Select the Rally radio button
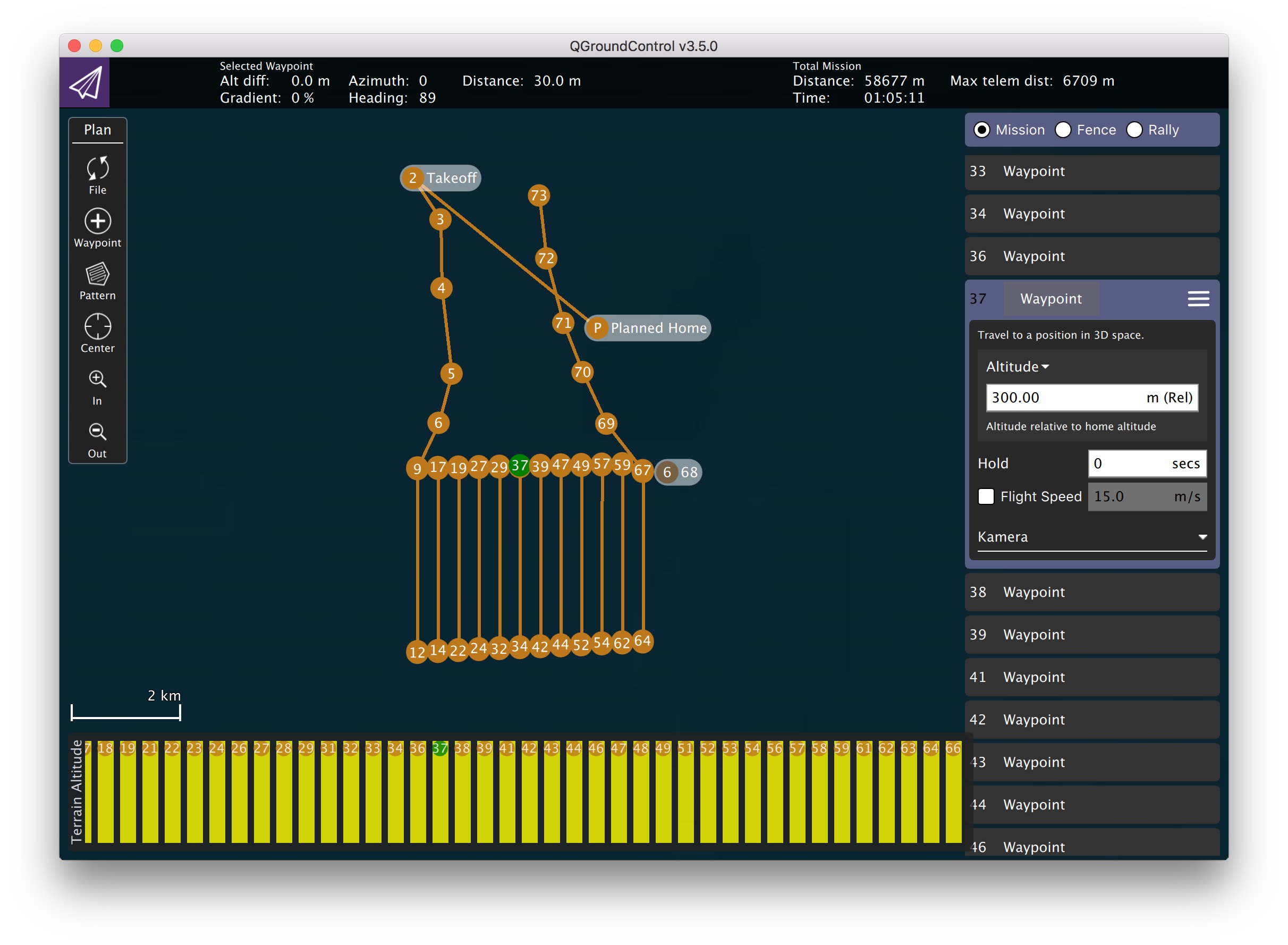The width and height of the screenshot is (1288, 945). tap(1134, 130)
